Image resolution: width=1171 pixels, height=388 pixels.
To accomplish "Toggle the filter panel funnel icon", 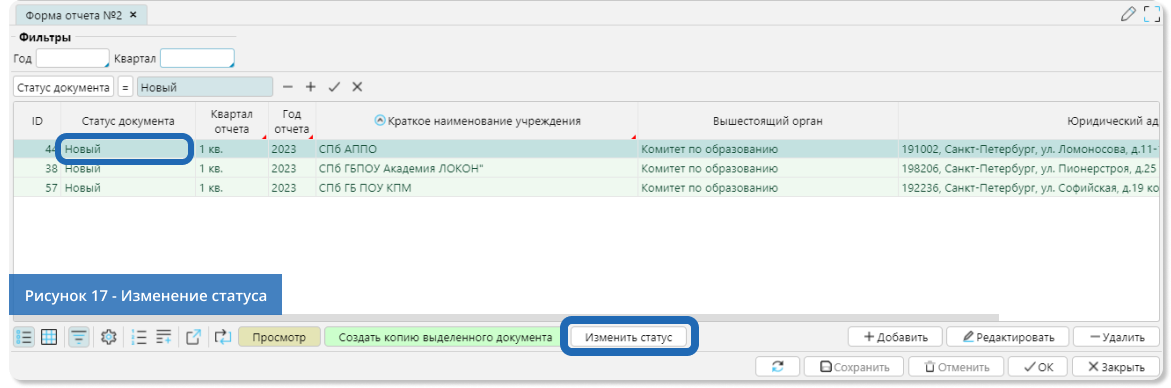I will (x=78, y=337).
